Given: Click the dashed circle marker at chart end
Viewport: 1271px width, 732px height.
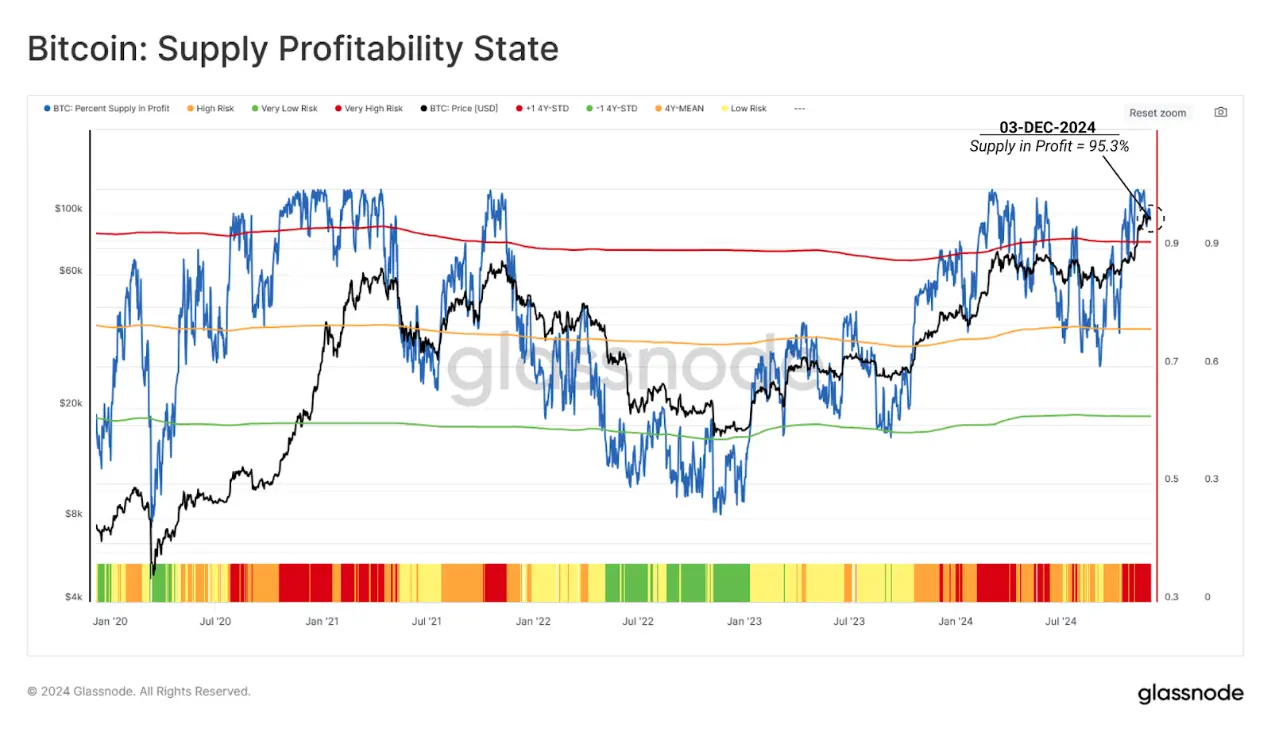Looking at the screenshot, I should coord(1154,218).
